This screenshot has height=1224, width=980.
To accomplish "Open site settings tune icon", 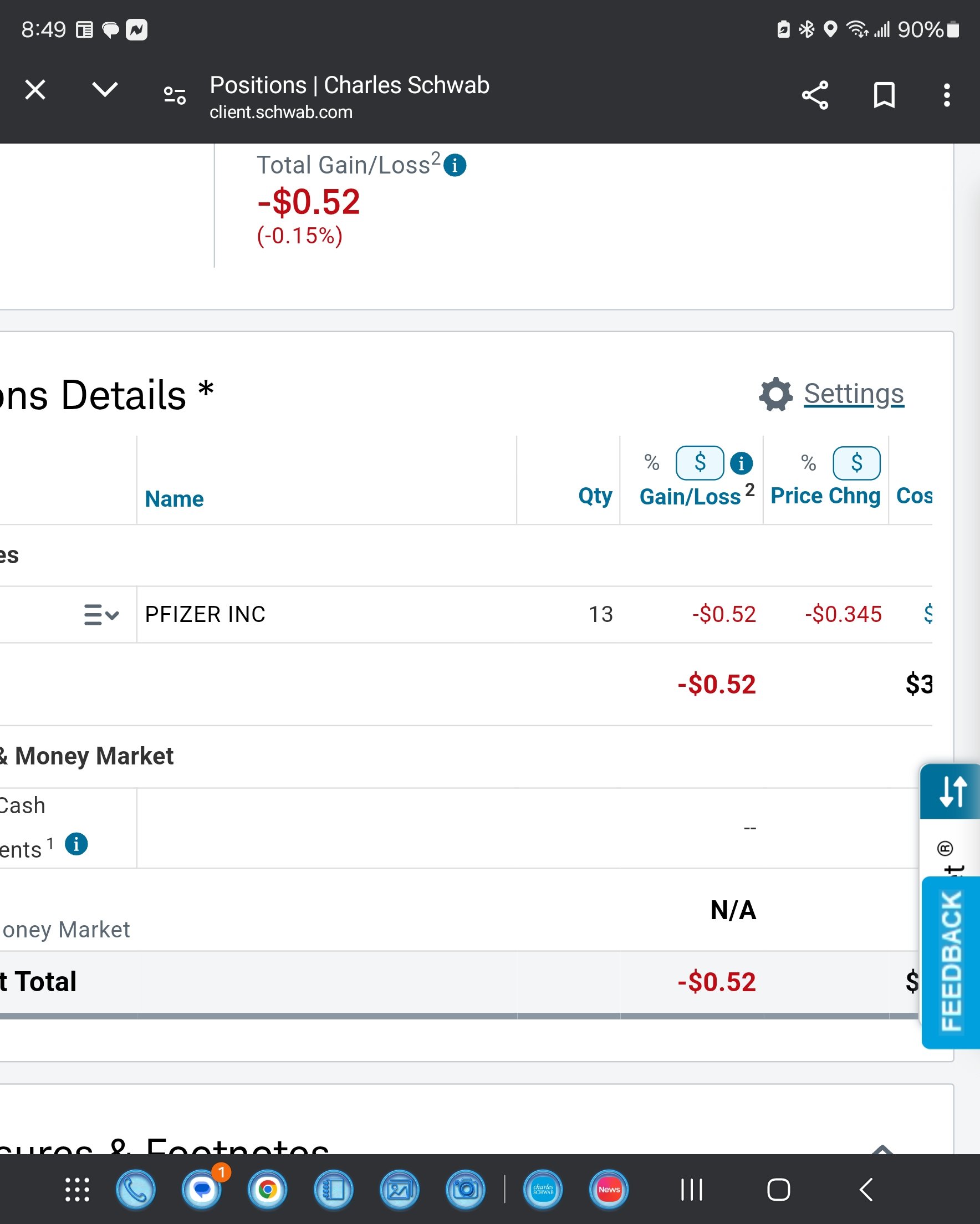I will (175, 95).
